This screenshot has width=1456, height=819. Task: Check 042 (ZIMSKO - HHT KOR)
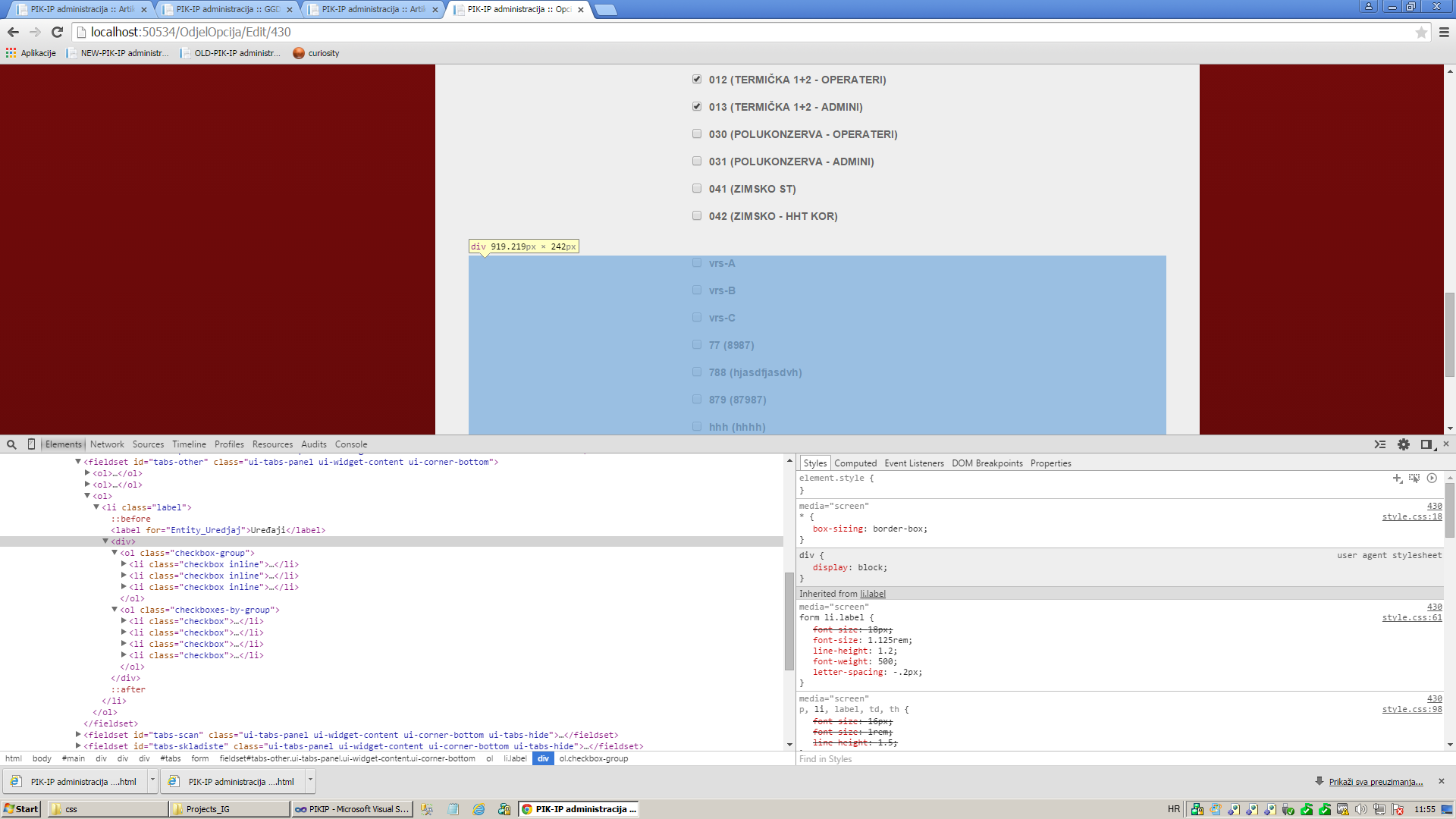(x=697, y=215)
